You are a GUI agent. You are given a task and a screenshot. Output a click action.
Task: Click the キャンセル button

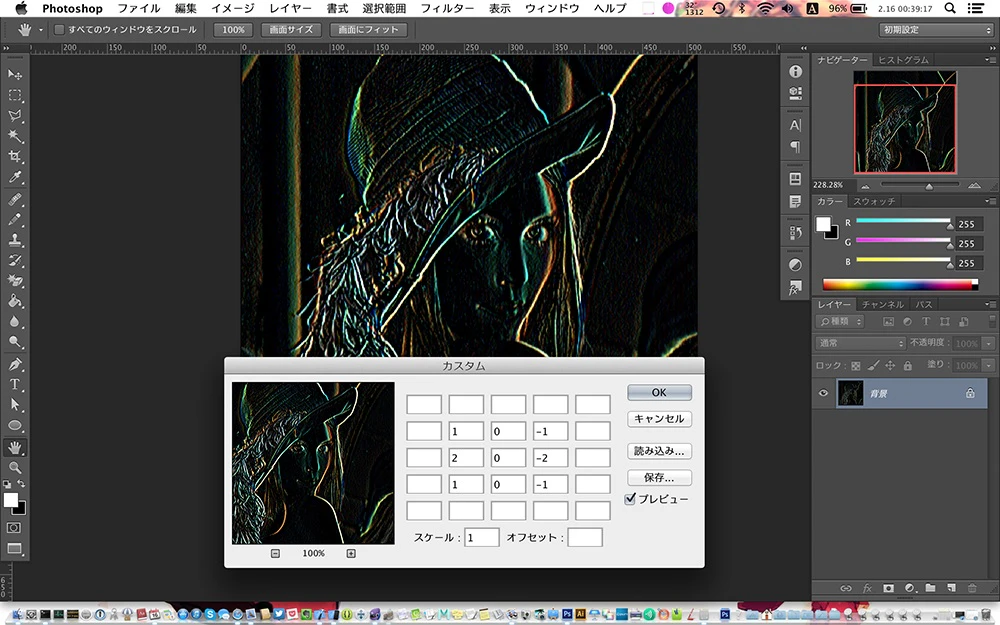click(x=659, y=419)
